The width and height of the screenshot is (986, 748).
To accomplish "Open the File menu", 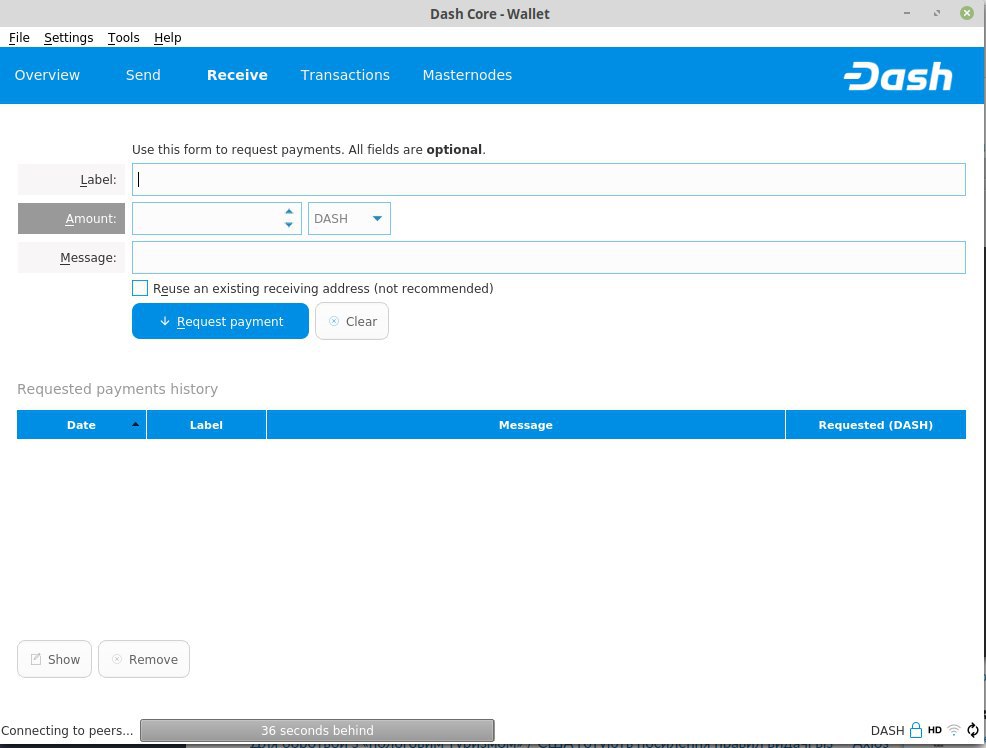I will point(19,38).
